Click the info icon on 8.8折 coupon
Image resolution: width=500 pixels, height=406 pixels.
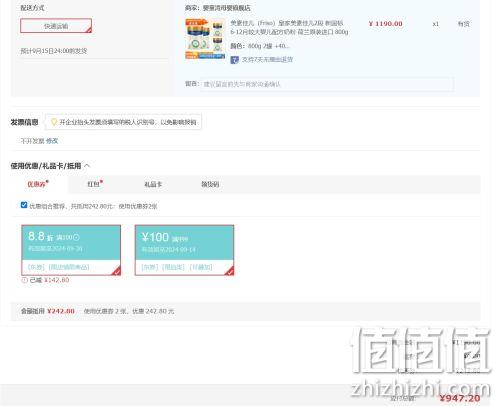[76, 237]
